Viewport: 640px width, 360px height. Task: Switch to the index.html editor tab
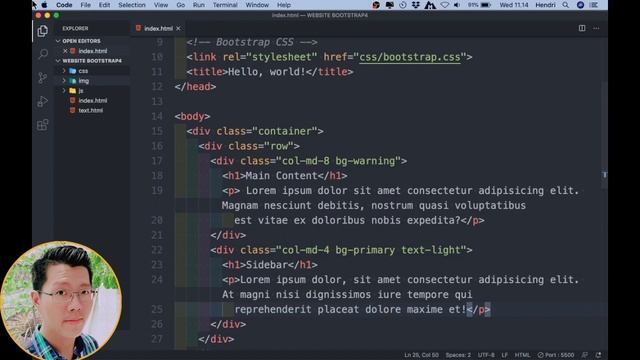[x=158, y=29]
